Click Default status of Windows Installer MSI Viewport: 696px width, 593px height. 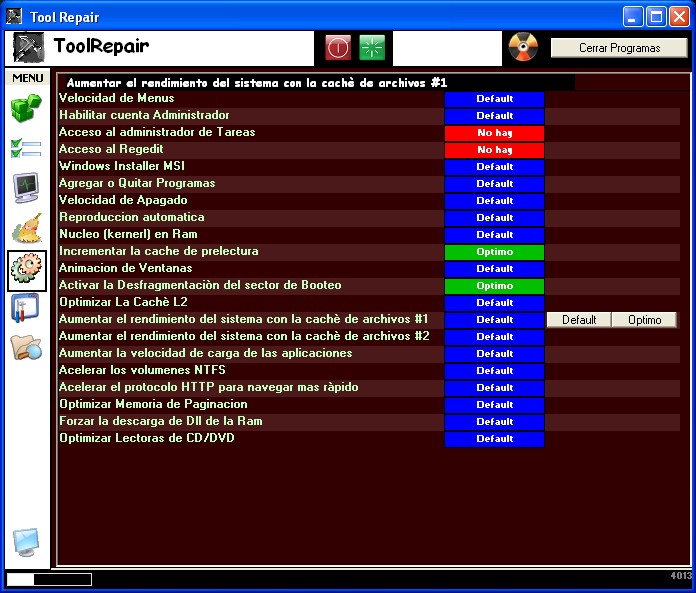pos(494,166)
